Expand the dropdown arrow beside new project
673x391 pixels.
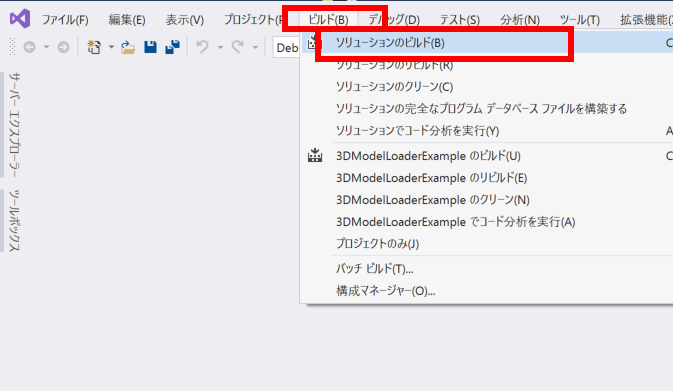pos(111,47)
